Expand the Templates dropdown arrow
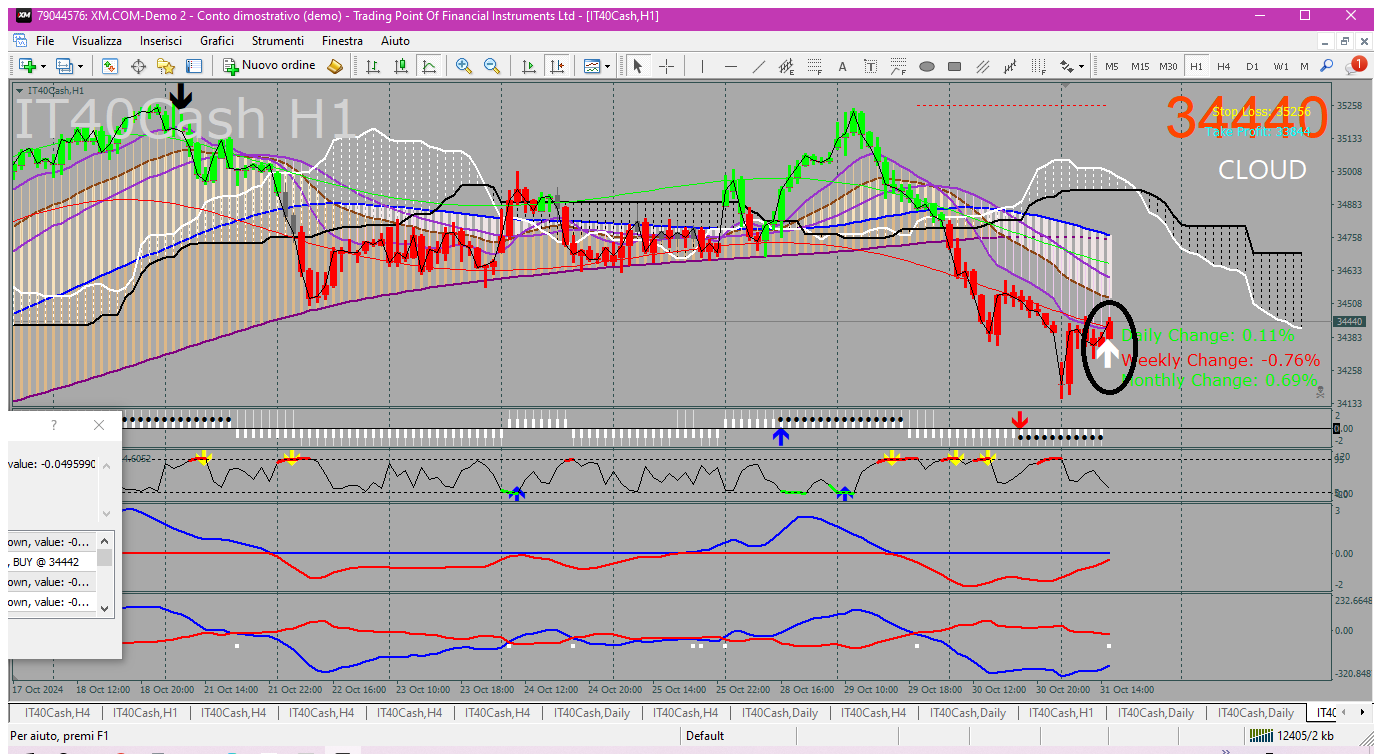 (607, 67)
